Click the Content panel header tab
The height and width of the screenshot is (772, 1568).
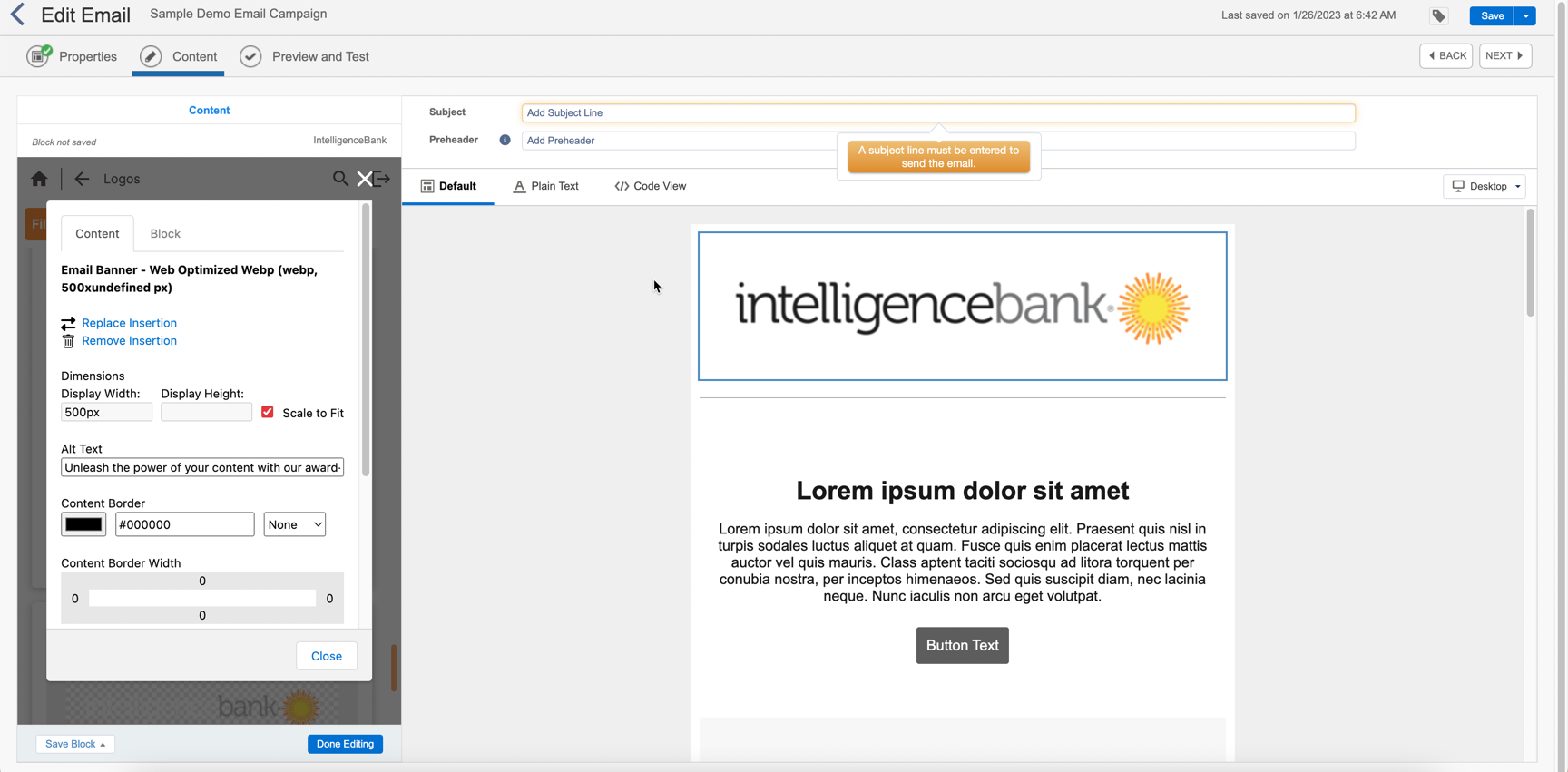tap(209, 111)
